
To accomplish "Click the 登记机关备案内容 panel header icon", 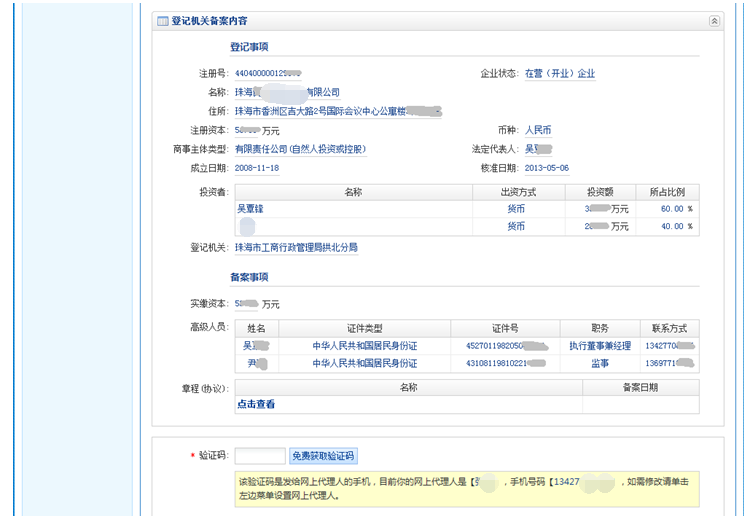I will [162, 21].
